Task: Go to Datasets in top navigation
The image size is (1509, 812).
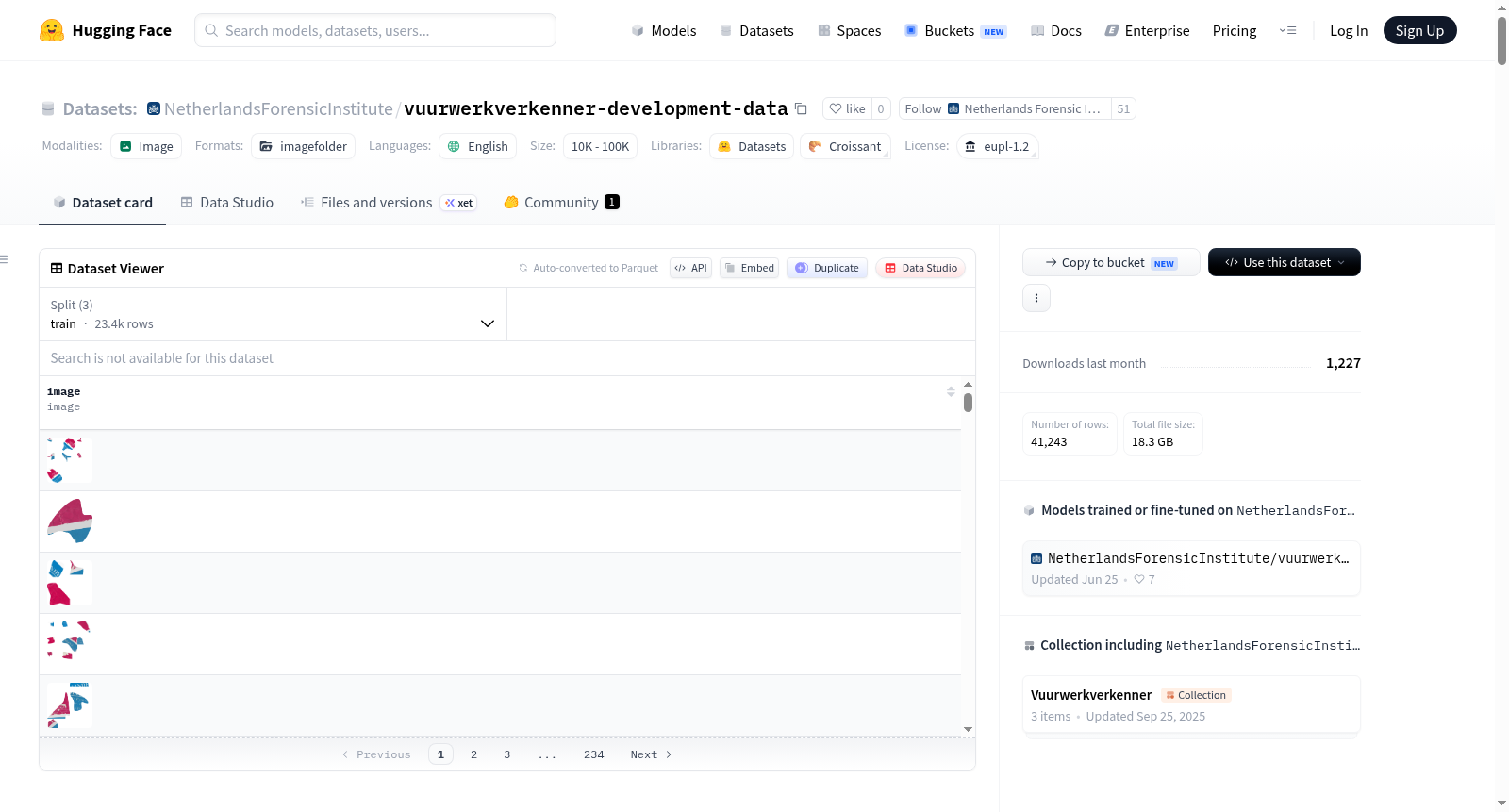Action: pyautogui.click(x=756, y=30)
